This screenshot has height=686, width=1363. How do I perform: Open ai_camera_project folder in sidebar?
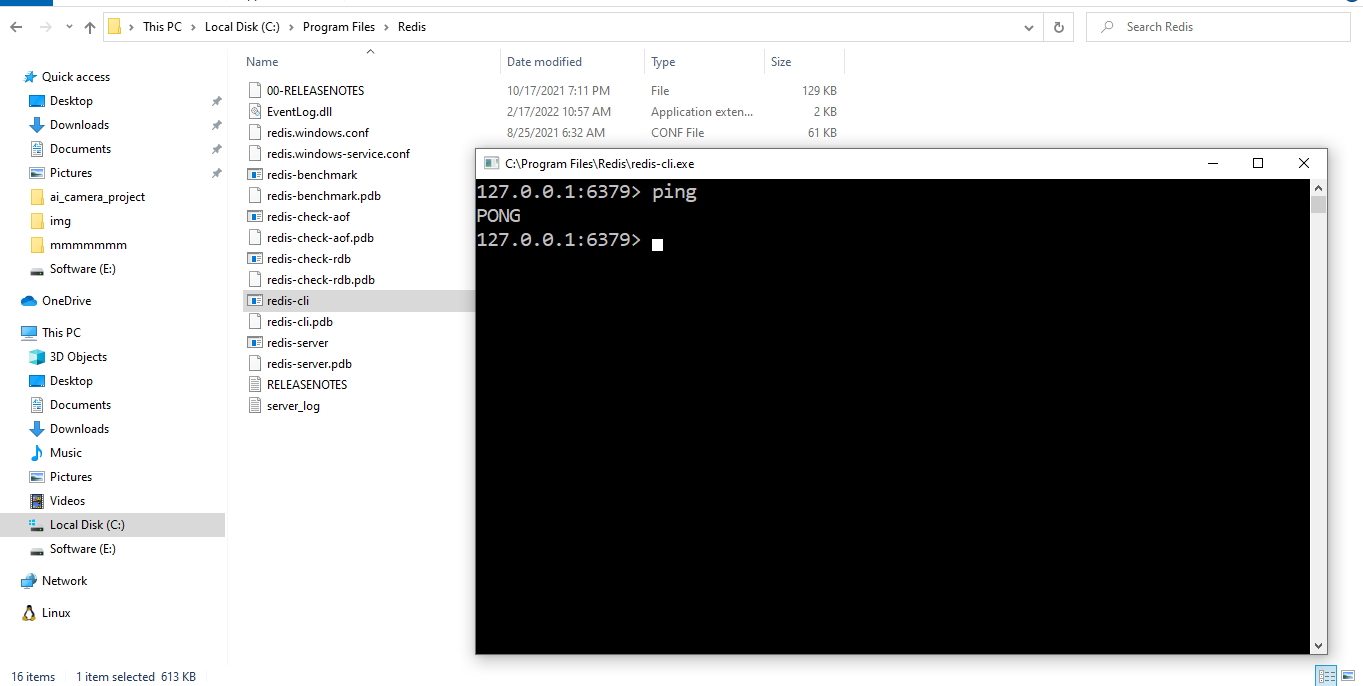[97, 197]
